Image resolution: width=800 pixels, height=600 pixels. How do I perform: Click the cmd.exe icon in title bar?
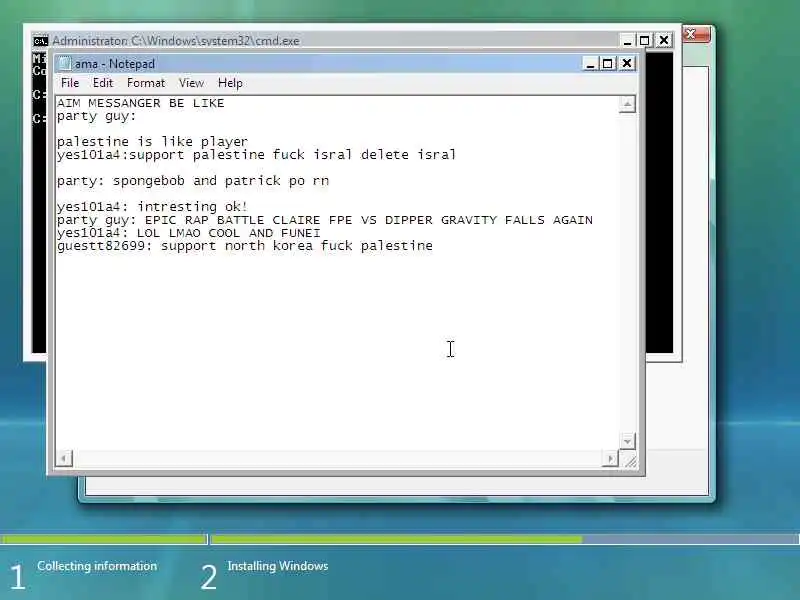click(40, 41)
